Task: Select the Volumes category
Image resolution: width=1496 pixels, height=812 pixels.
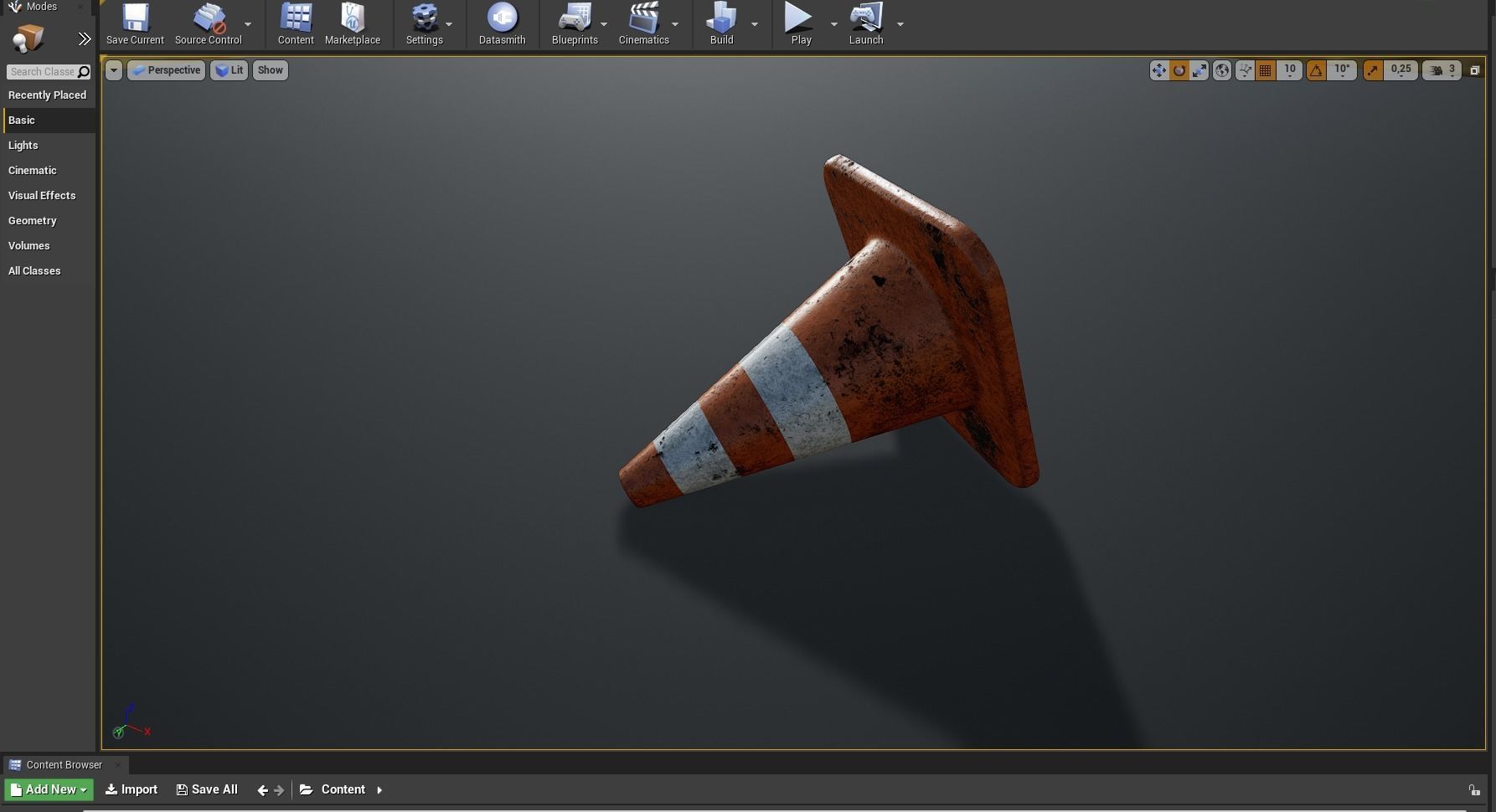Action: coord(49,246)
